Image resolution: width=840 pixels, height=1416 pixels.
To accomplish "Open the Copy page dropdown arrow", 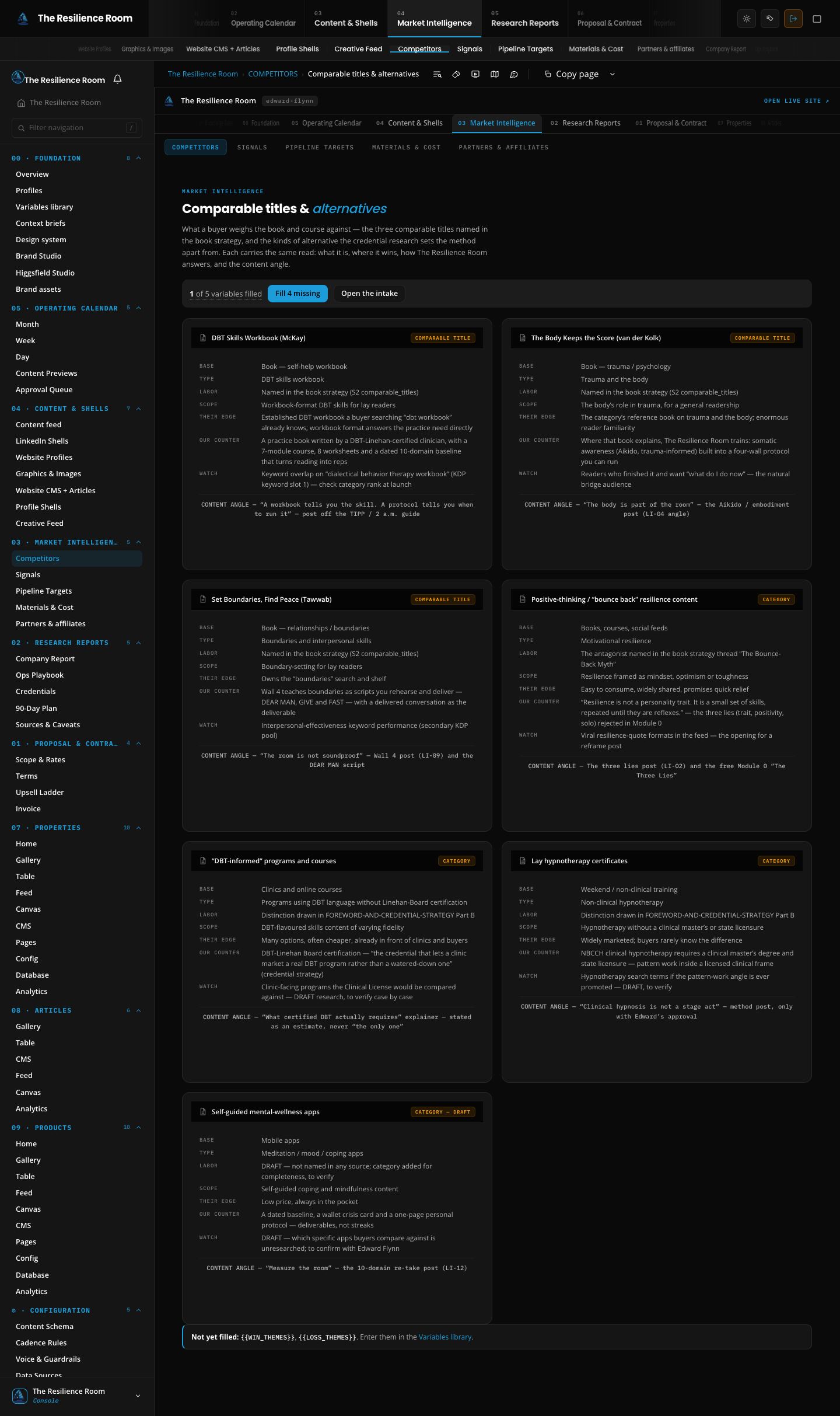I will 612,74.
